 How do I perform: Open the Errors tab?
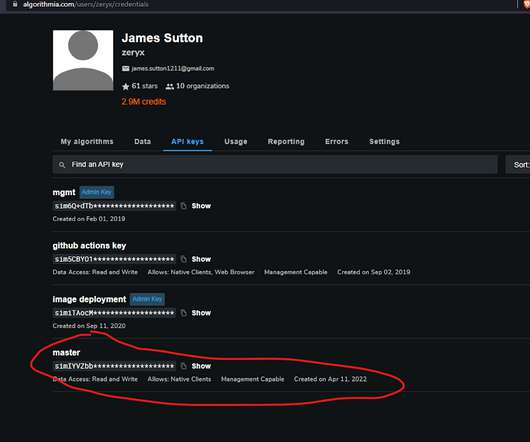(337, 142)
